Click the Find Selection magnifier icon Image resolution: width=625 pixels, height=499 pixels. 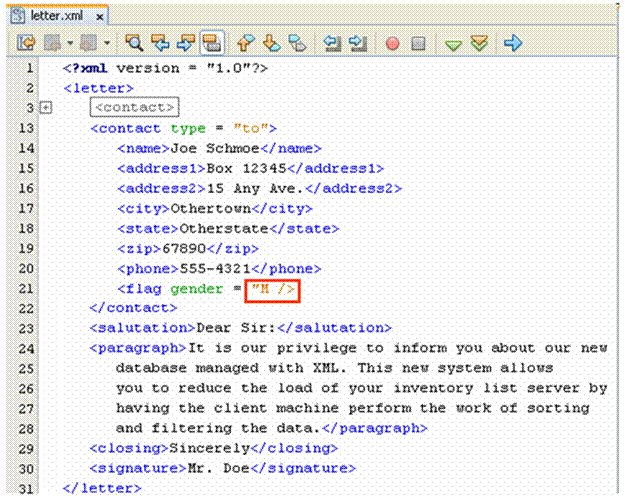(x=134, y=43)
